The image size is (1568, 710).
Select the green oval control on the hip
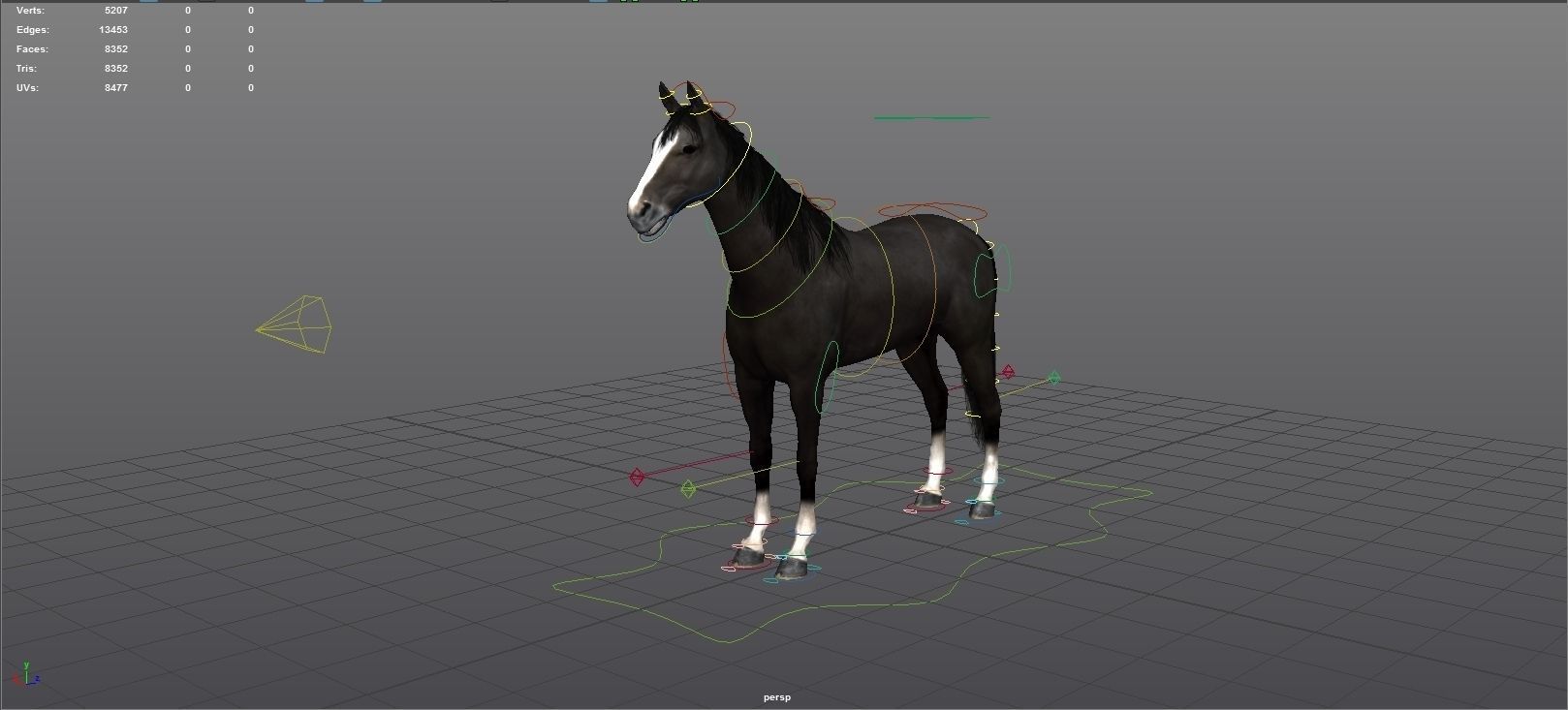click(x=992, y=270)
